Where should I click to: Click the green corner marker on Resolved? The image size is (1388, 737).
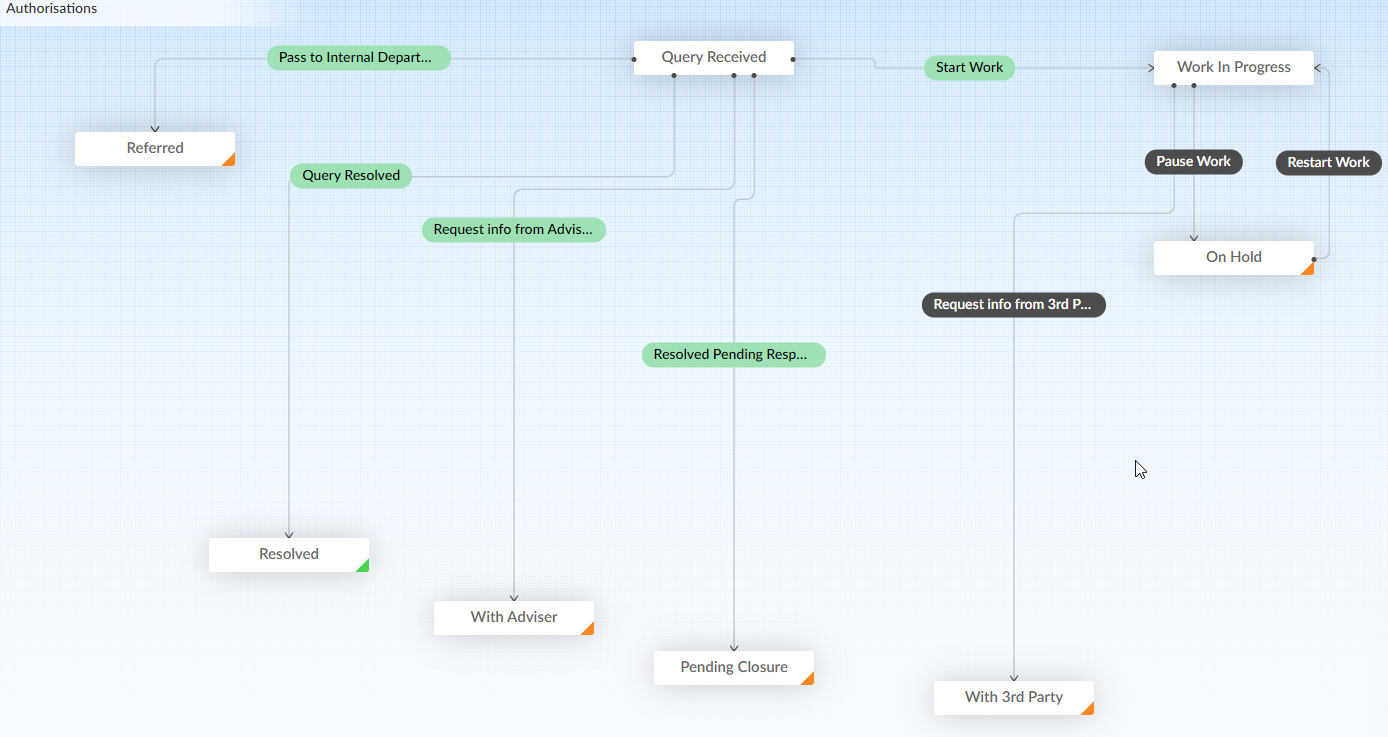click(364, 566)
